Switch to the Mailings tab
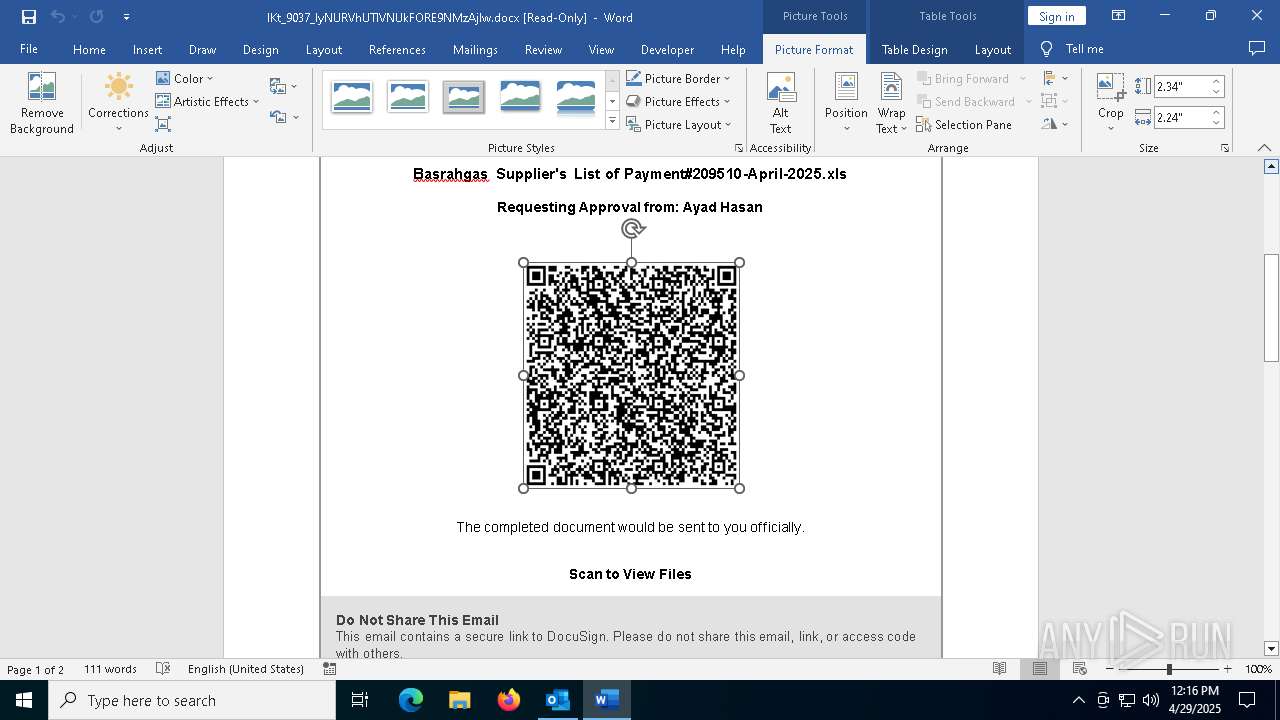The image size is (1280, 720). [x=475, y=49]
